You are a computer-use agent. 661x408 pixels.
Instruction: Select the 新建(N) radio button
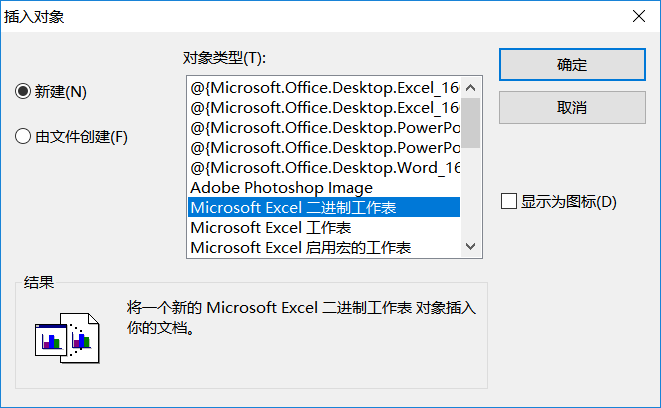tap(24, 91)
